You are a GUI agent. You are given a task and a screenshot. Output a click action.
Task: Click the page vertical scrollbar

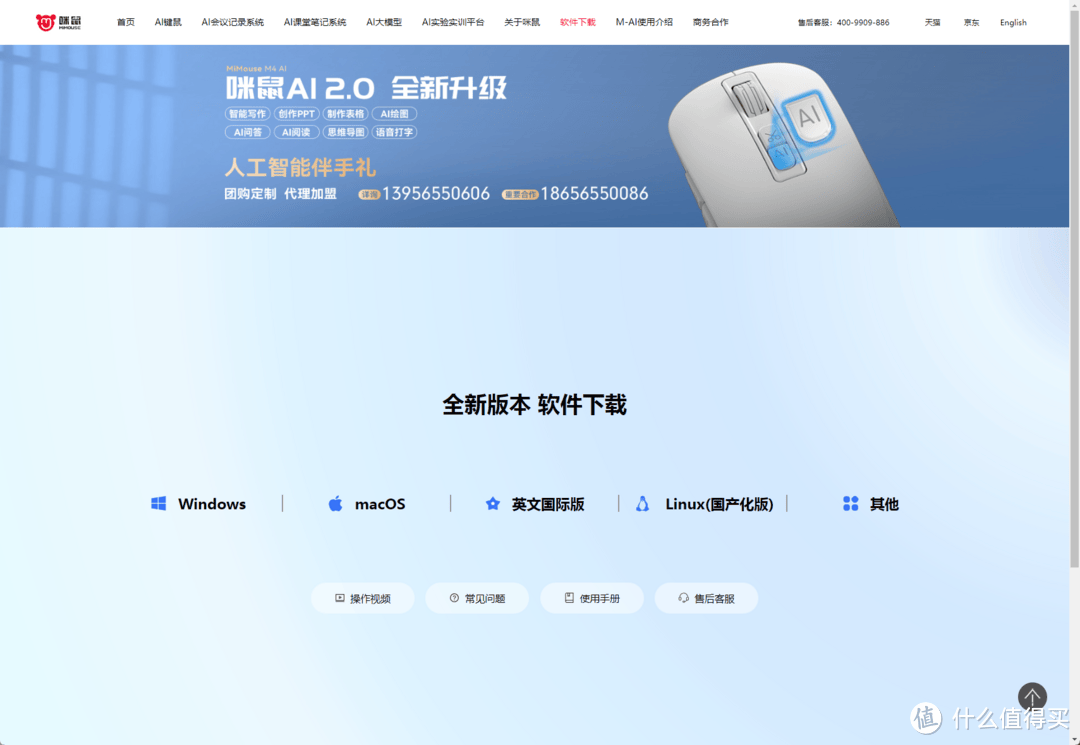coord(1074,300)
